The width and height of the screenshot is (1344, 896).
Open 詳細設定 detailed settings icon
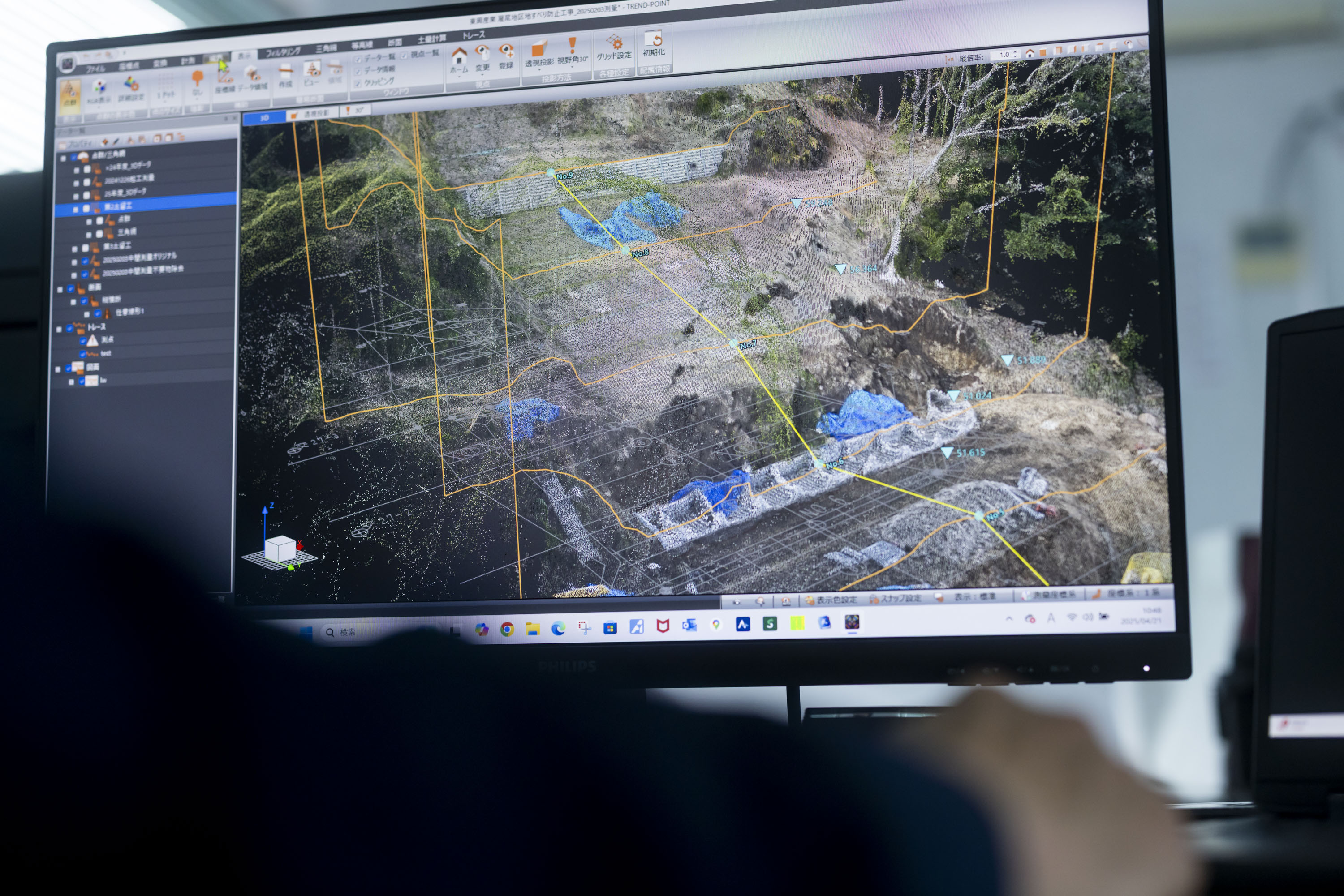131,90
